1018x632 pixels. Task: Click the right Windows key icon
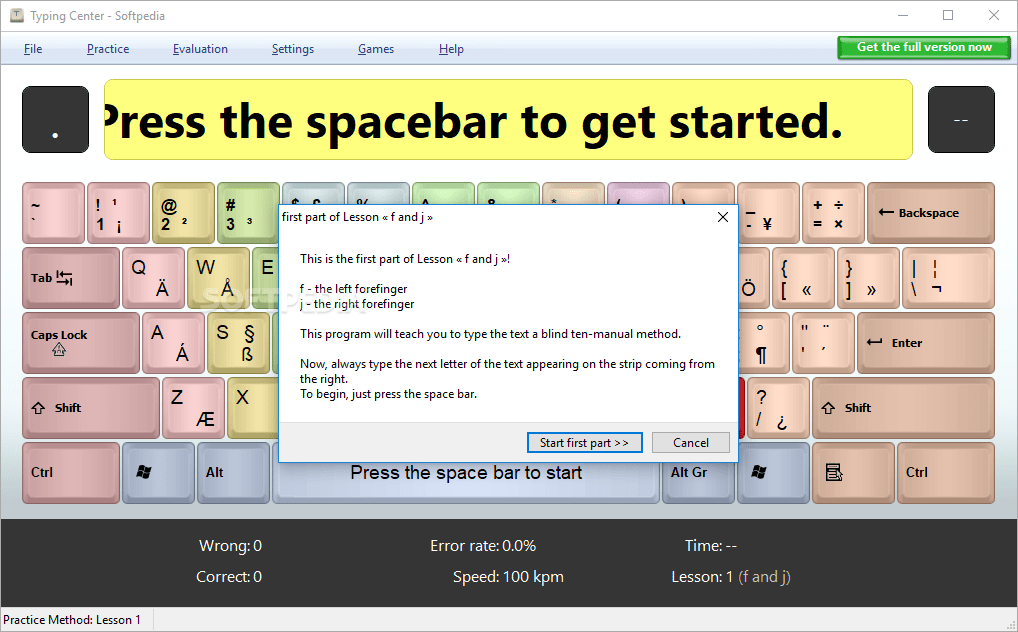(x=773, y=472)
